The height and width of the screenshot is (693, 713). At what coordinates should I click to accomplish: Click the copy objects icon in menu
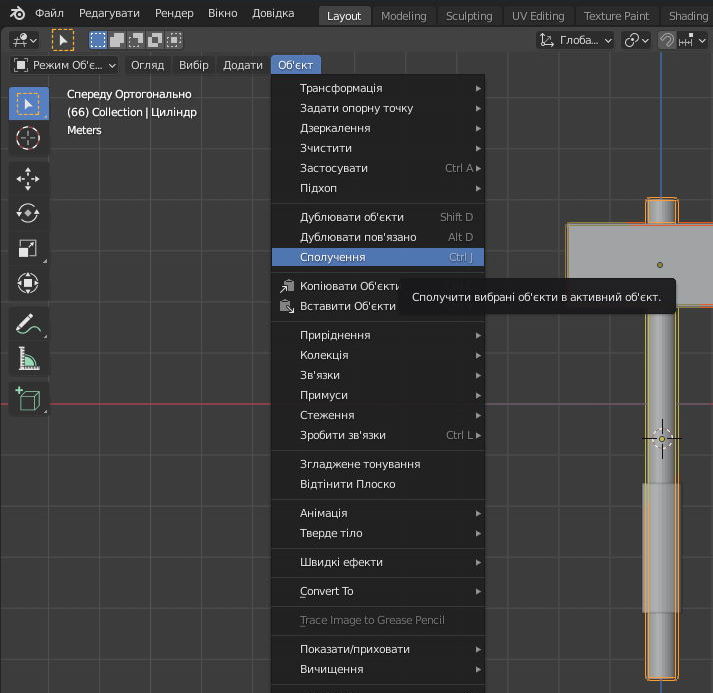(286, 286)
